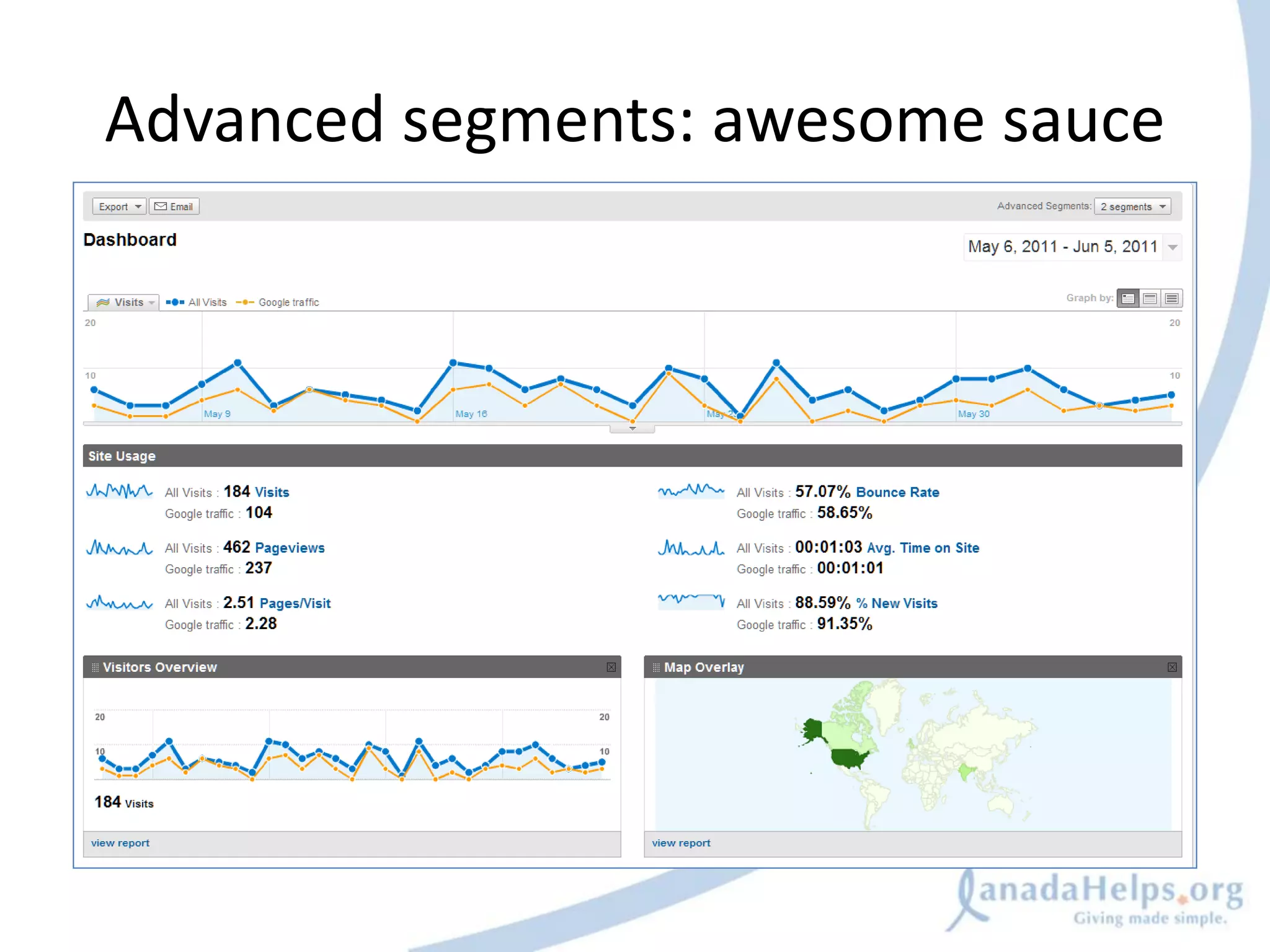The width and height of the screenshot is (1270, 952).
Task: Click the Visits sparkline thumbnail
Action: click(119, 491)
